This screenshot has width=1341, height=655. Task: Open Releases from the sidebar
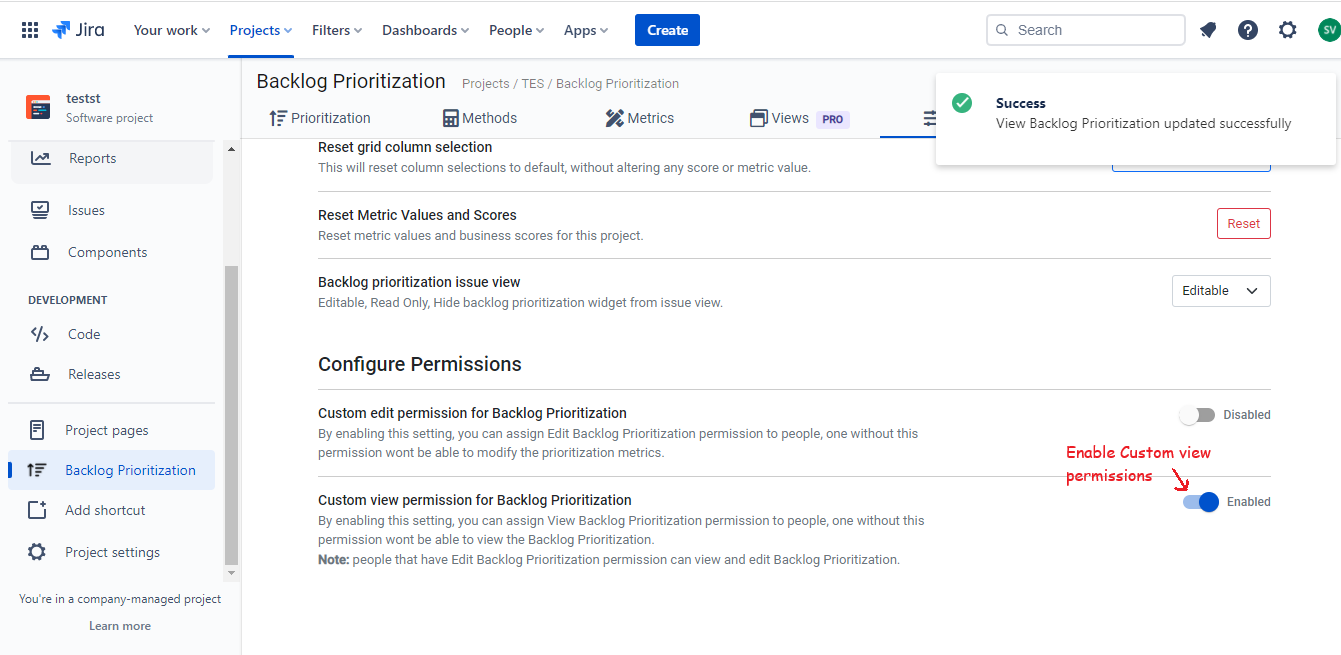click(x=94, y=374)
